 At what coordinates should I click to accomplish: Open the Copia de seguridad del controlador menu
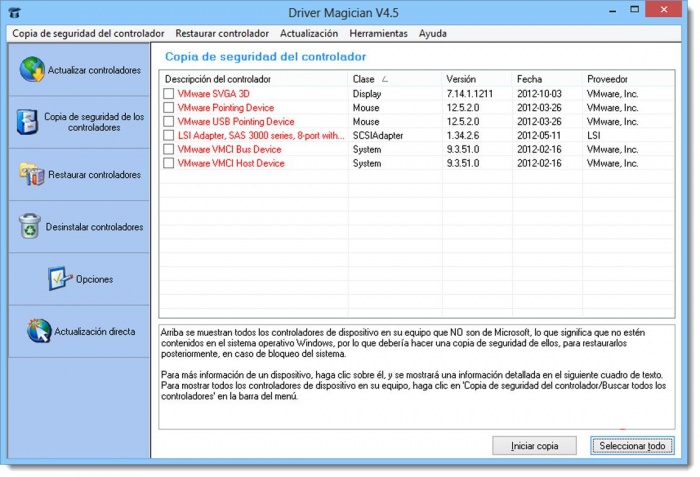click(x=88, y=33)
